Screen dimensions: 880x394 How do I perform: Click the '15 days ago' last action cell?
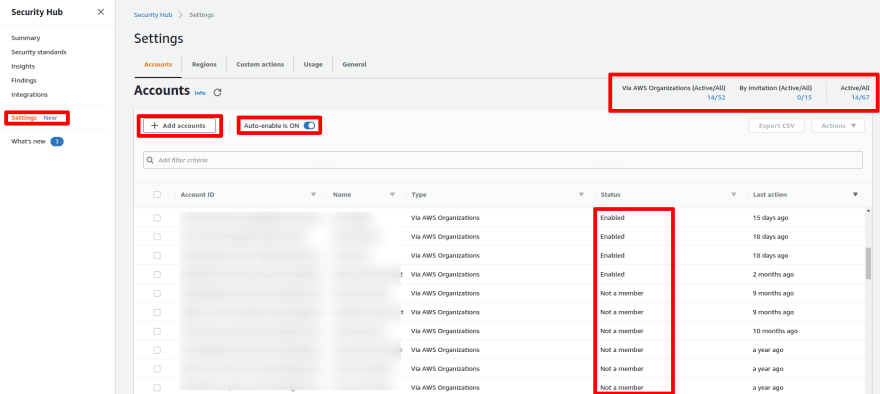(x=771, y=217)
